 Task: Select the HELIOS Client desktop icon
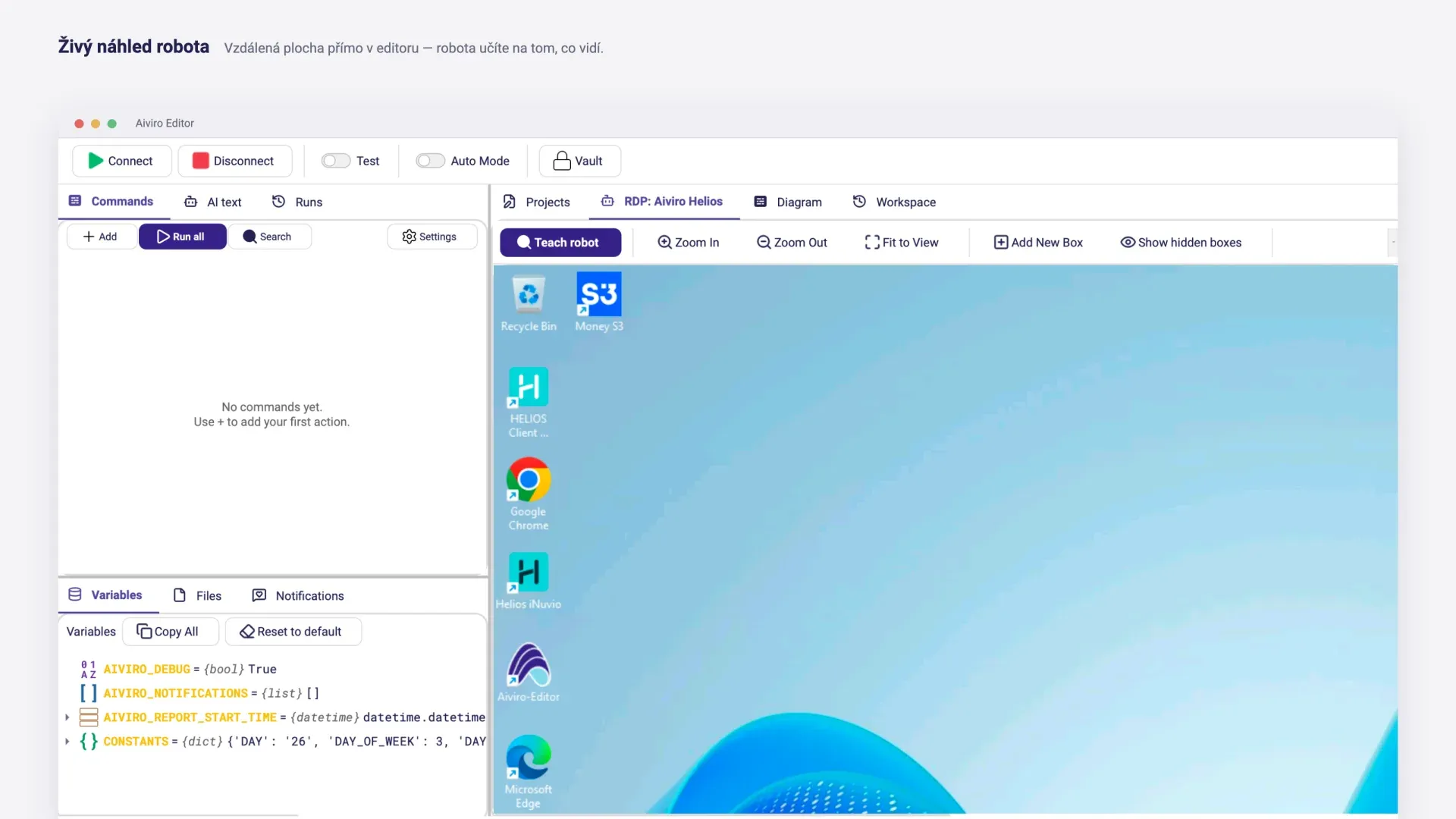click(529, 403)
